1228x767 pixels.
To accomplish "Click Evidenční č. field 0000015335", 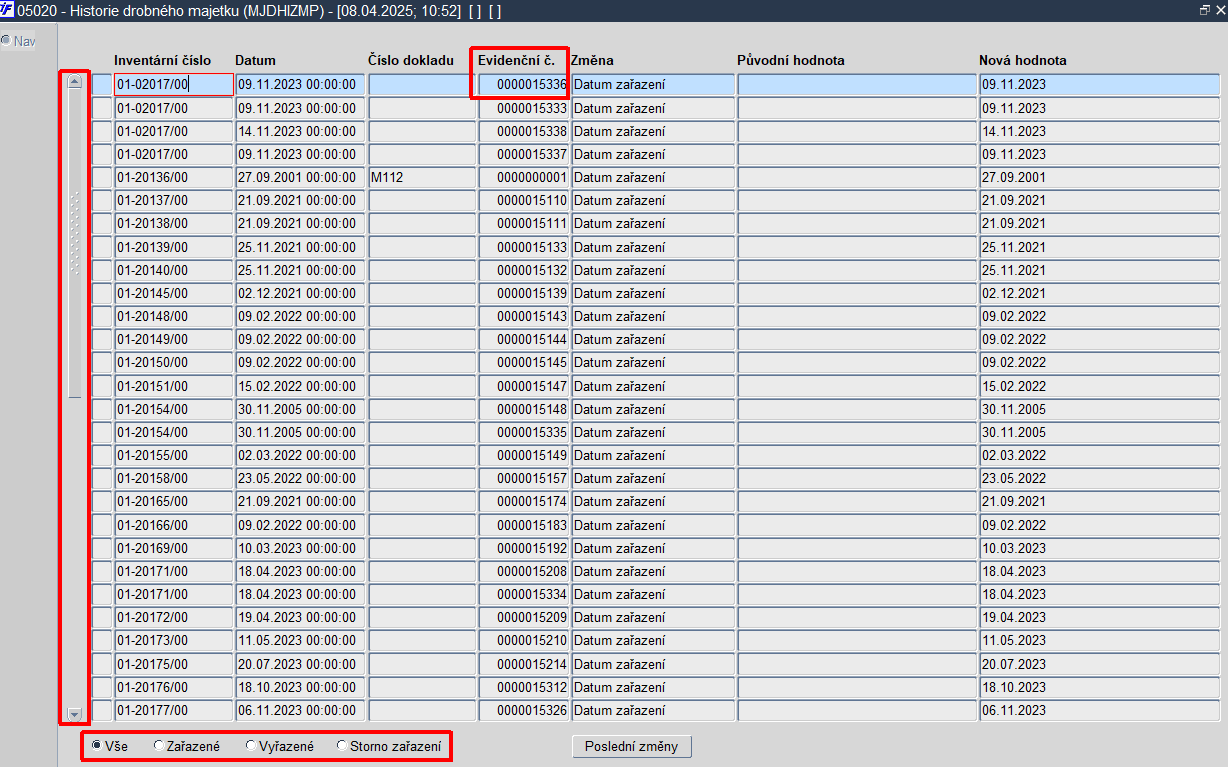I will (x=523, y=432).
